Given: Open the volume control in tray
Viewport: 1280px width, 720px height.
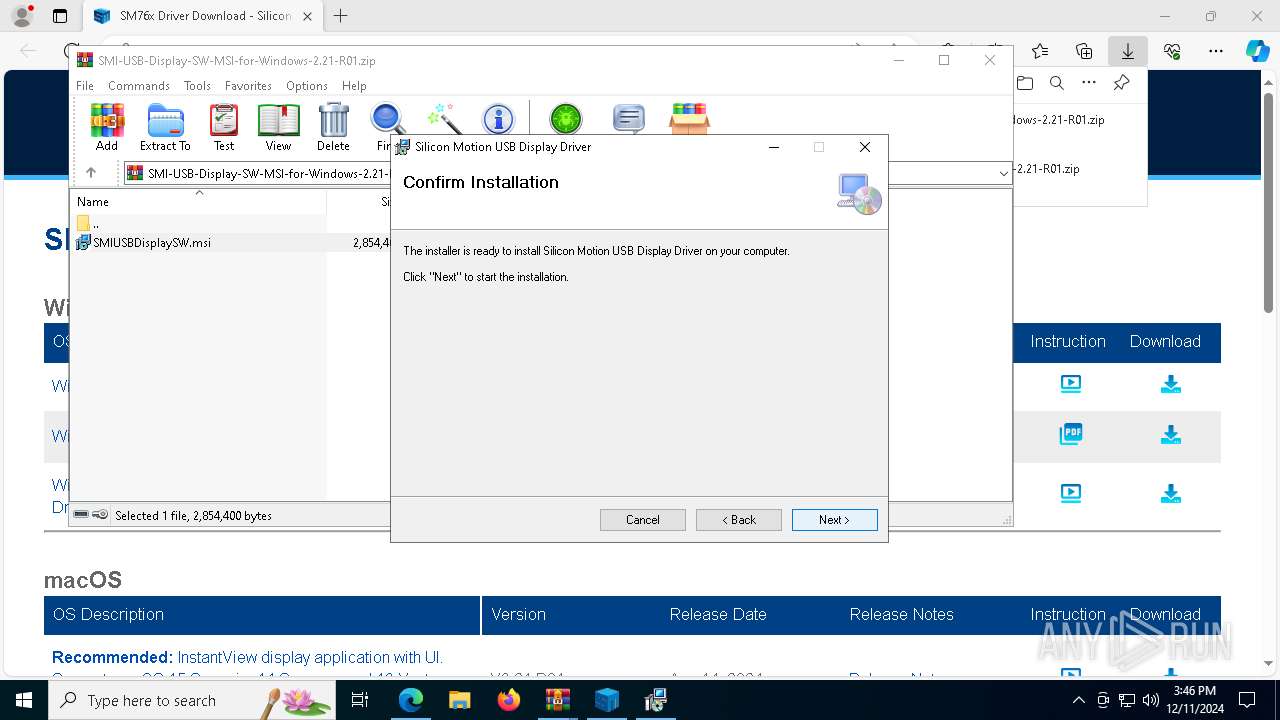Looking at the screenshot, I should (x=1151, y=700).
